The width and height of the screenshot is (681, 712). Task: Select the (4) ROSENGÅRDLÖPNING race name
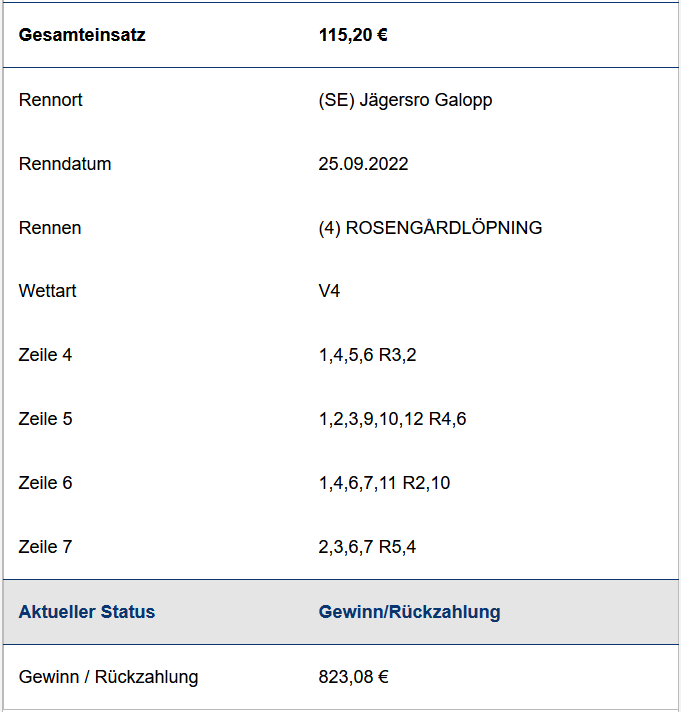(430, 227)
